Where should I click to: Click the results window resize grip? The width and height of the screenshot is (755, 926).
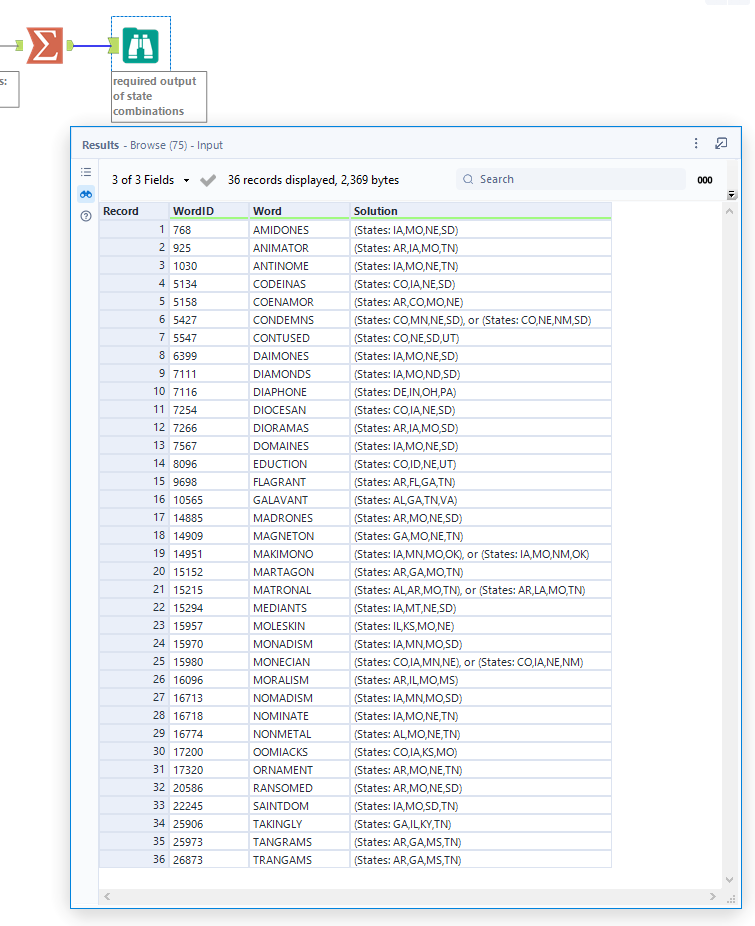tap(731, 898)
